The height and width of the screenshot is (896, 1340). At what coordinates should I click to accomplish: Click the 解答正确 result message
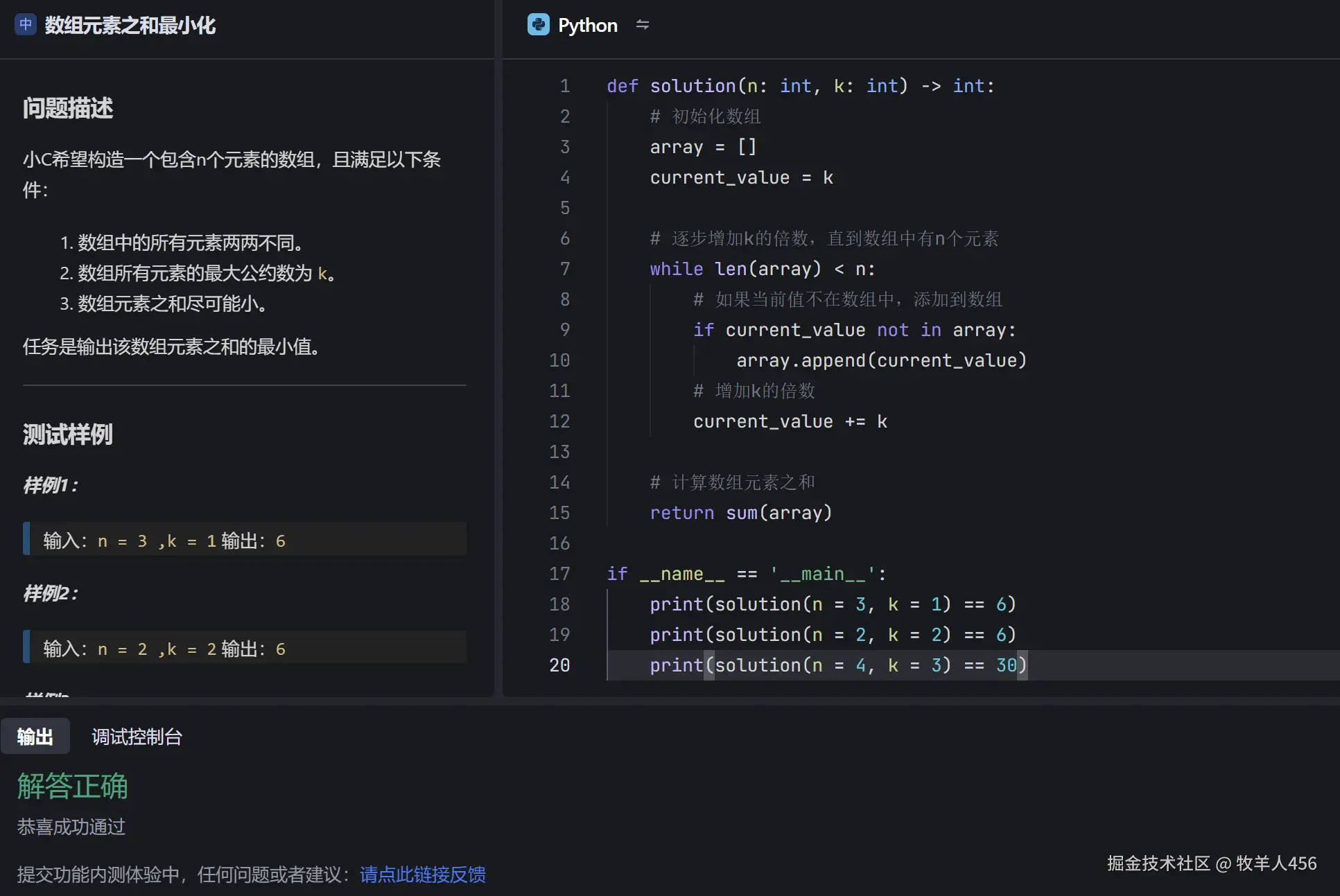pyautogui.click(x=72, y=787)
